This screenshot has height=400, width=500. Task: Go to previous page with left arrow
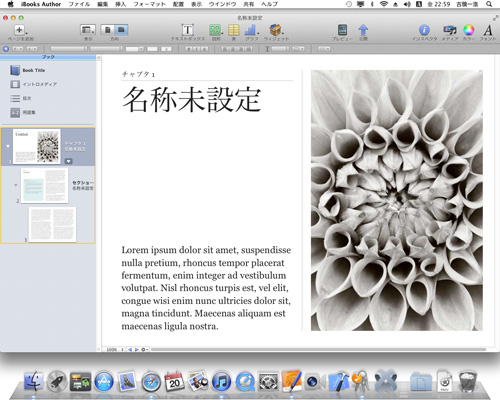[x=130, y=349]
